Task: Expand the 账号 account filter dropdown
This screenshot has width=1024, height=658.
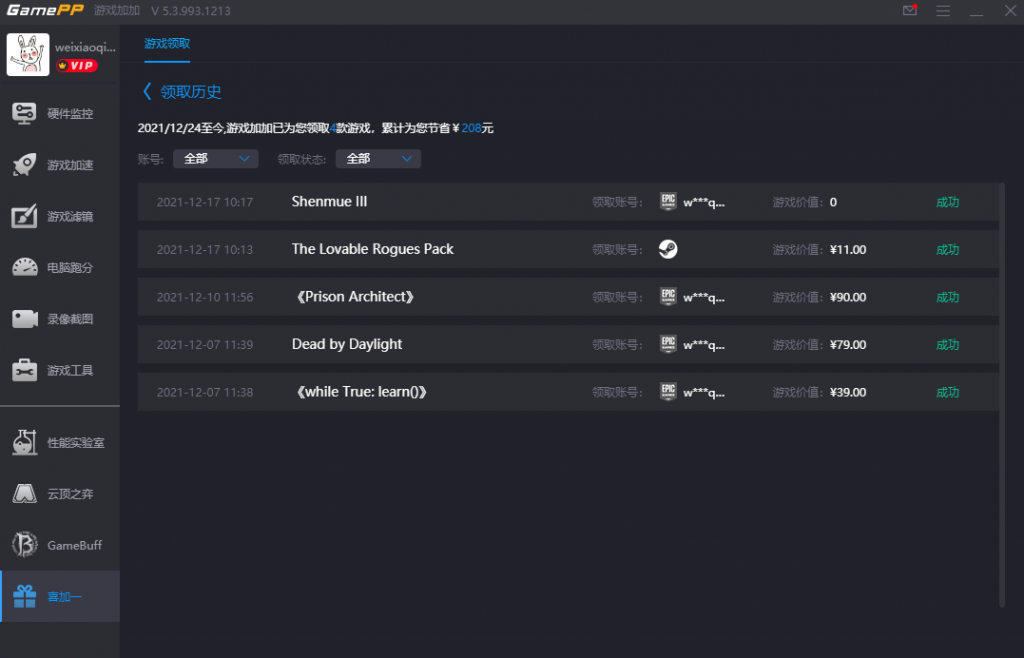Action: pos(216,159)
